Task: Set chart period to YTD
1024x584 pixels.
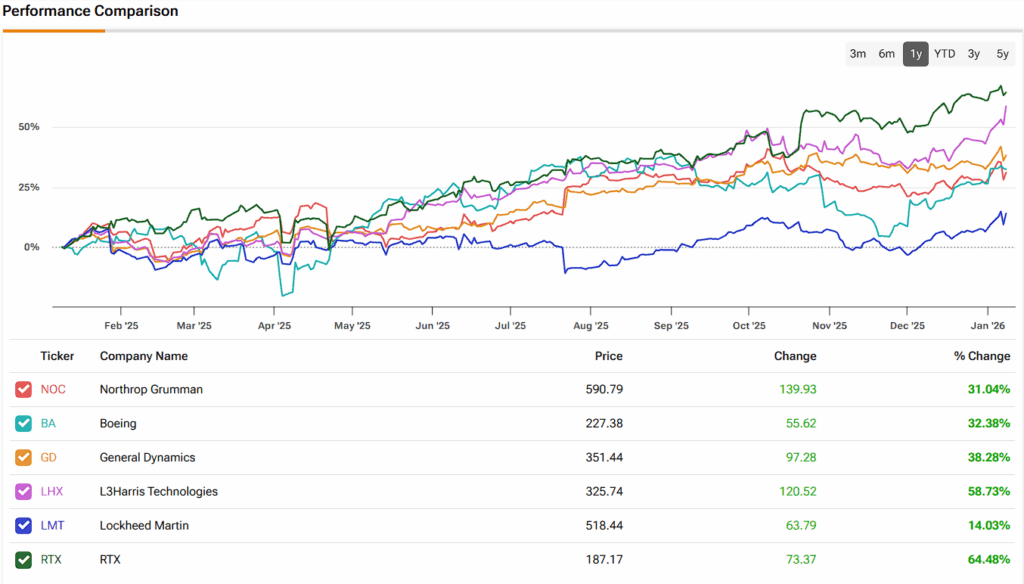Action: 944,54
